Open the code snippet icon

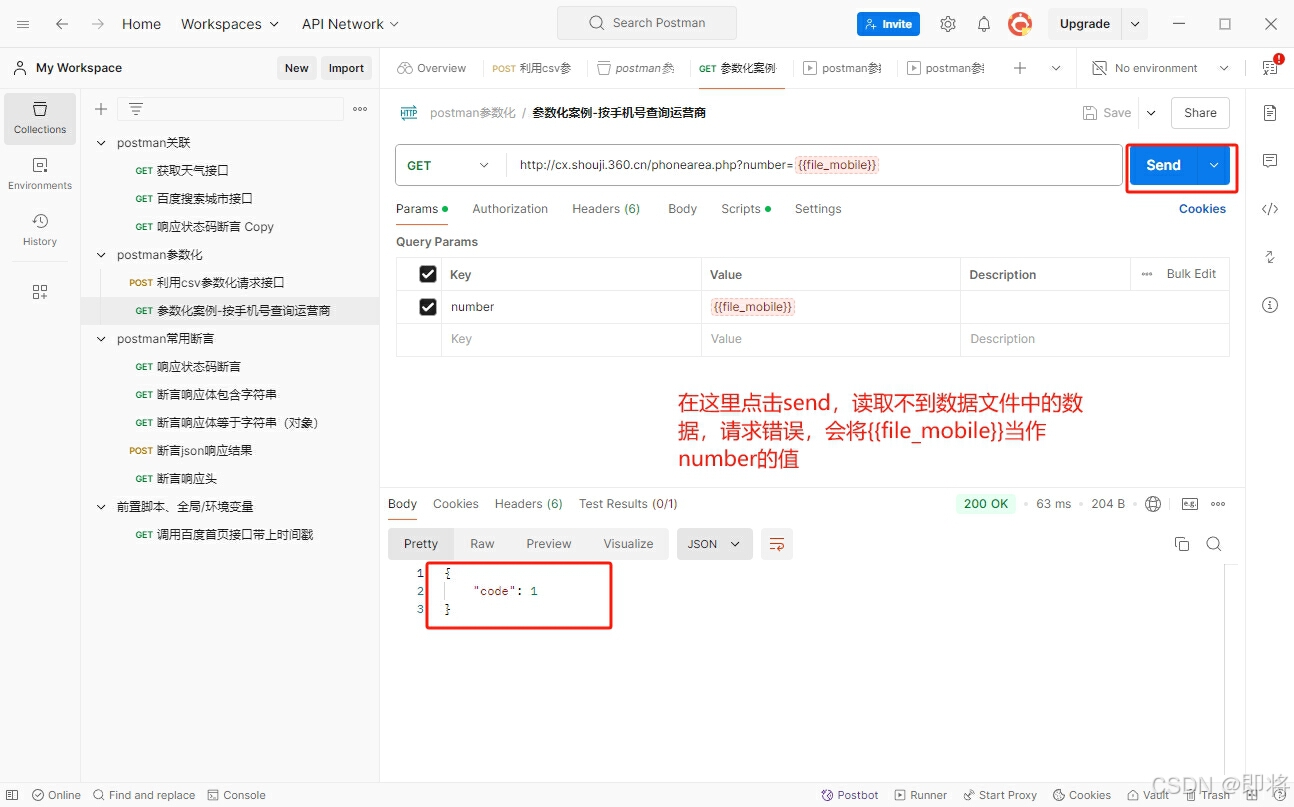1270,209
